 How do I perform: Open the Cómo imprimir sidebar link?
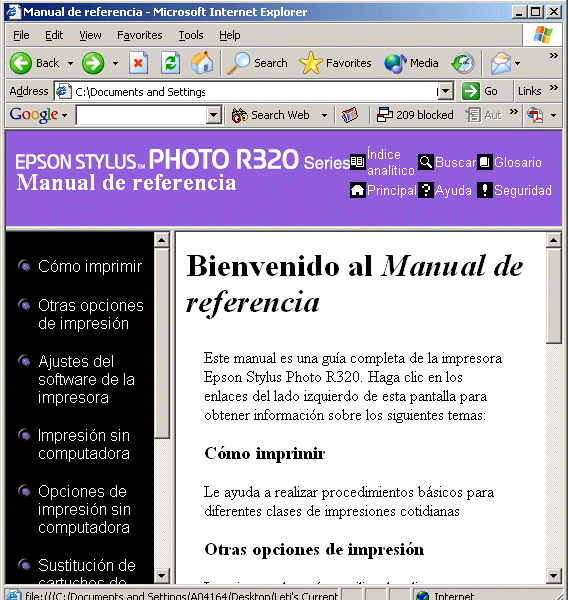pos(90,266)
